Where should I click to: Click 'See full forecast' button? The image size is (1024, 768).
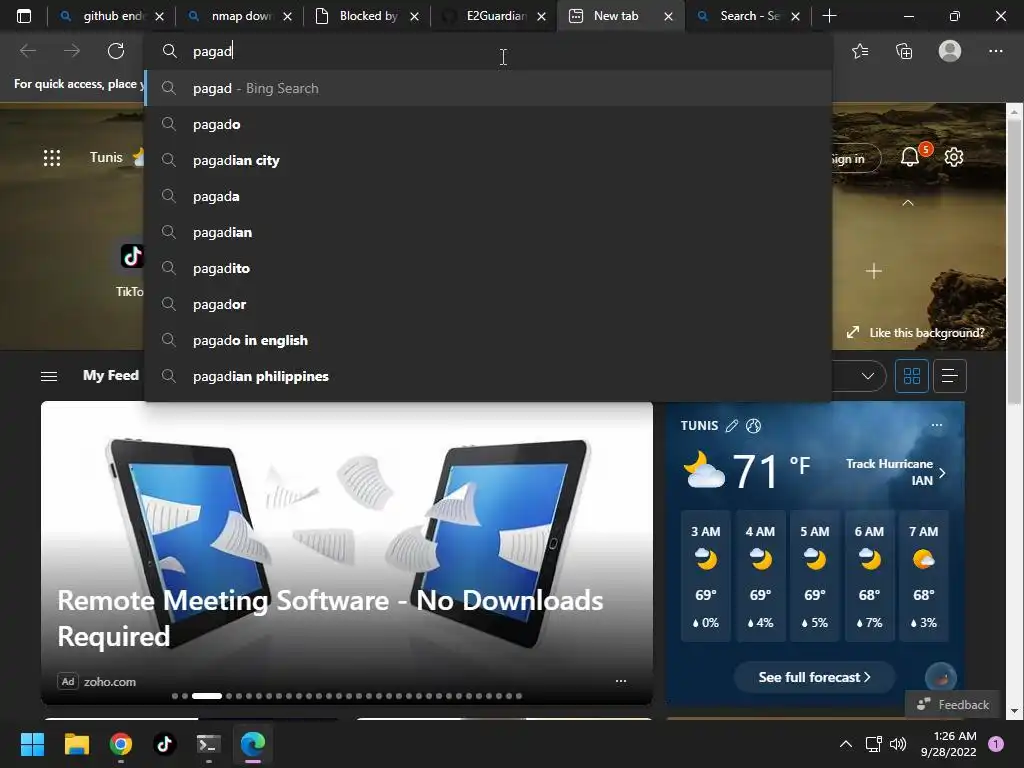[814, 677]
